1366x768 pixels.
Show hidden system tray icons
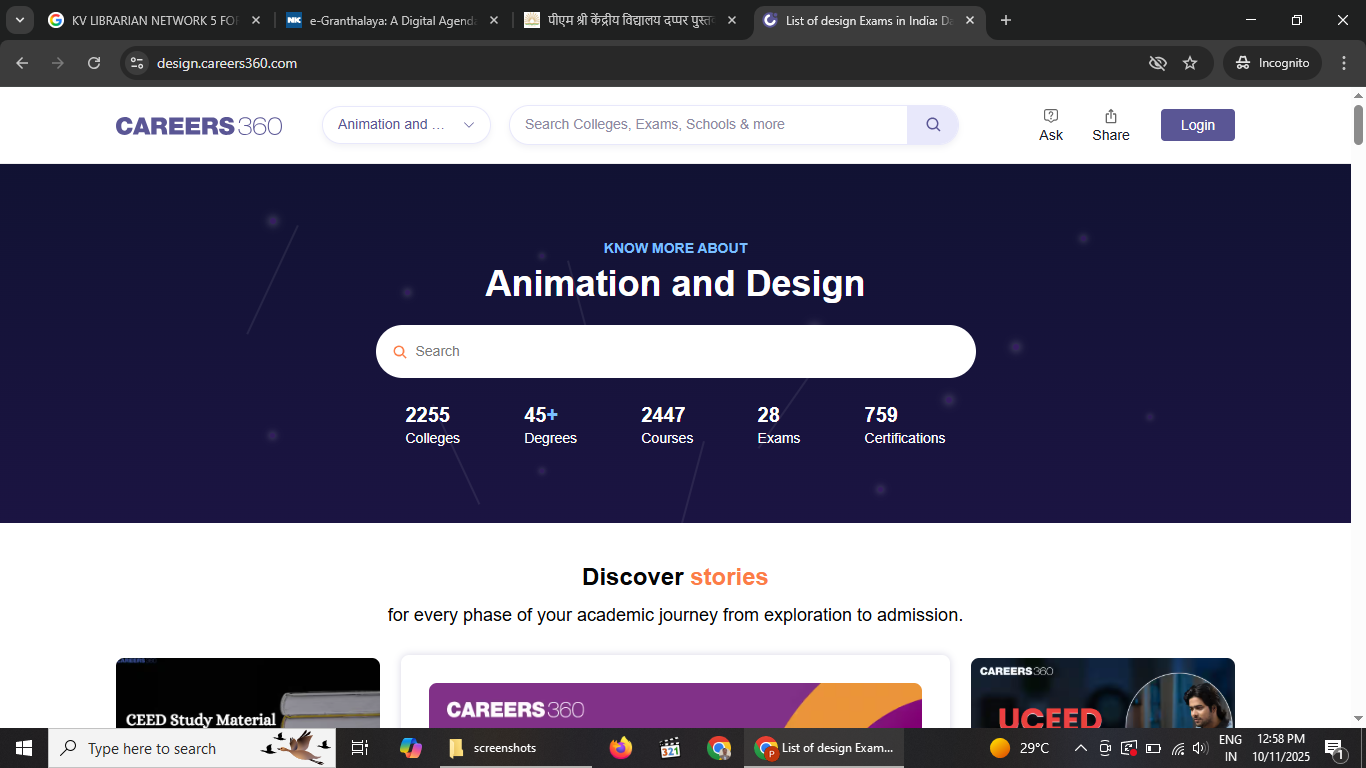click(1080, 748)
